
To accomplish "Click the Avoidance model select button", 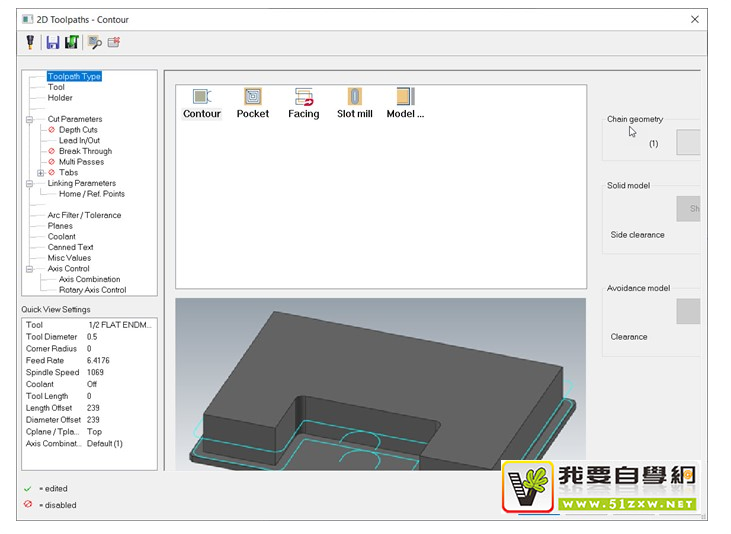I will pyautogui.click(x=688, y=311).
